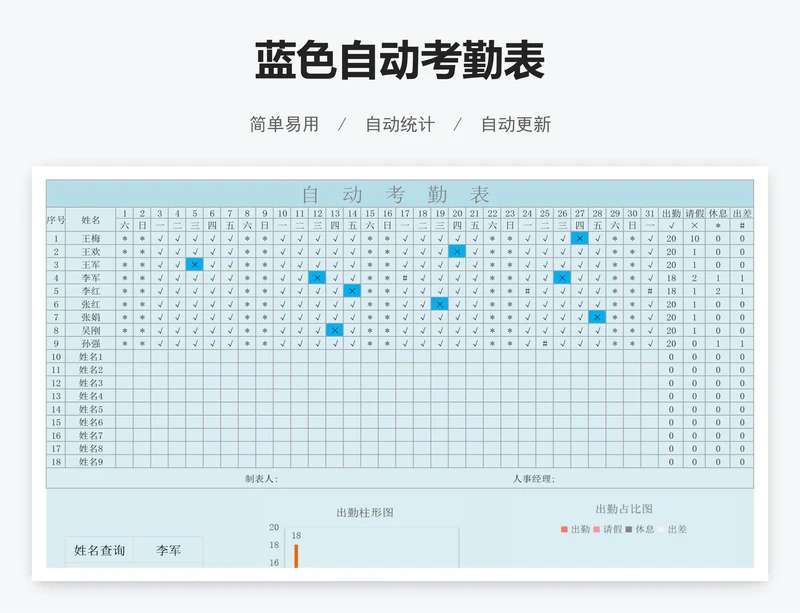Image resolution: width=800 pixels, height=613 pixels.
Task: Click the 出勤 totals column header
Action: pos(671,213)
